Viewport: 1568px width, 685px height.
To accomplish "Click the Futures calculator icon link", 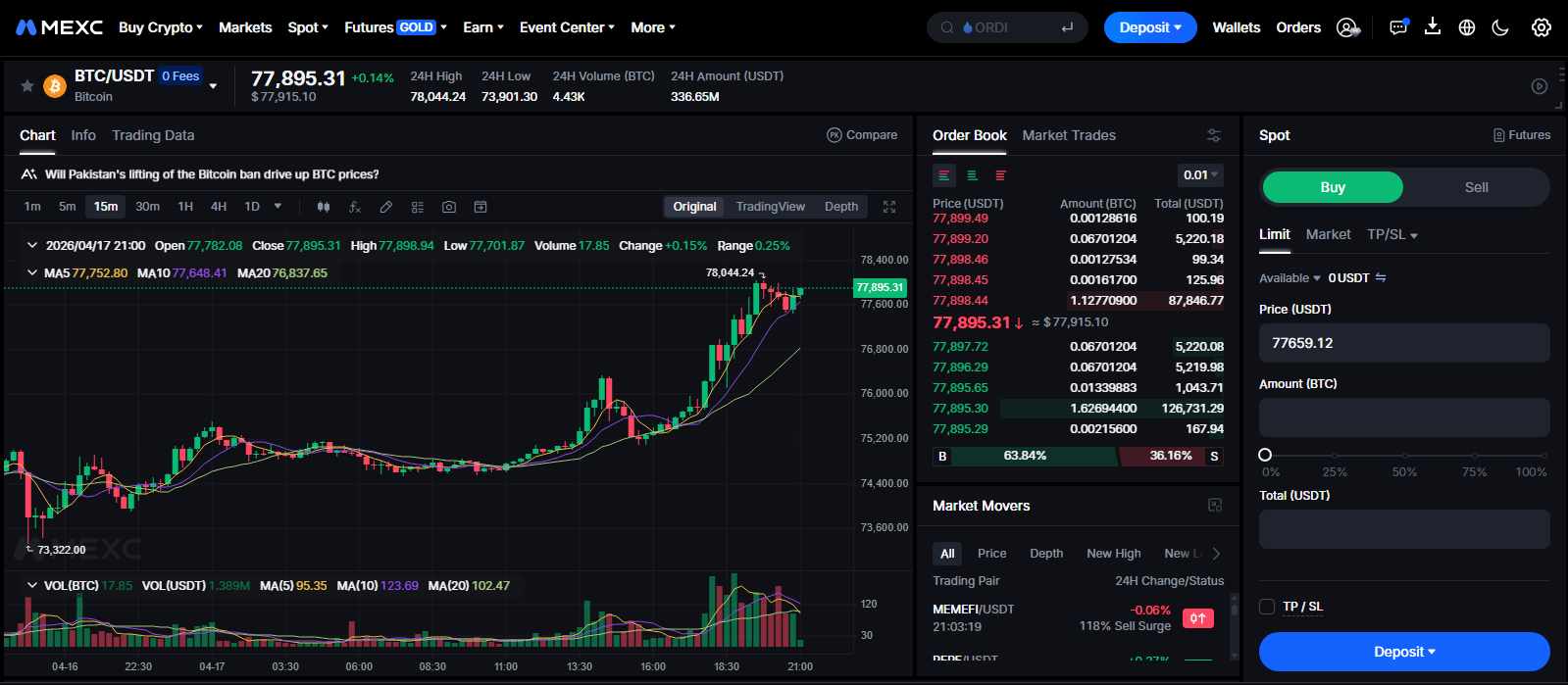I will pos(1522,135).
